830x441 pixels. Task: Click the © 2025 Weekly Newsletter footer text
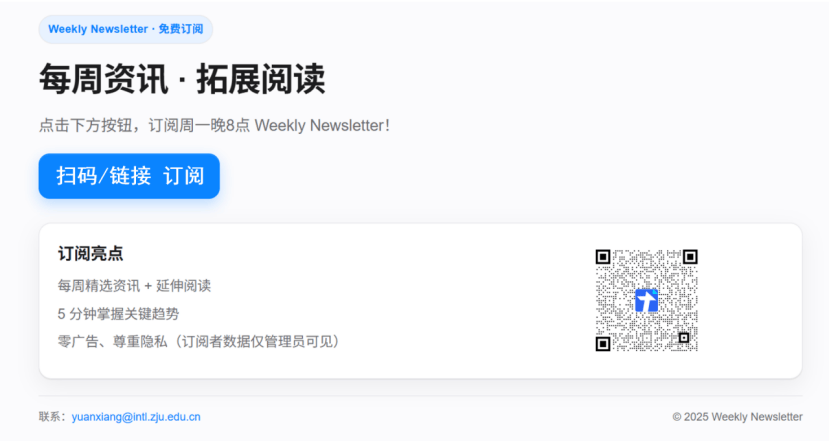point(737,417)
